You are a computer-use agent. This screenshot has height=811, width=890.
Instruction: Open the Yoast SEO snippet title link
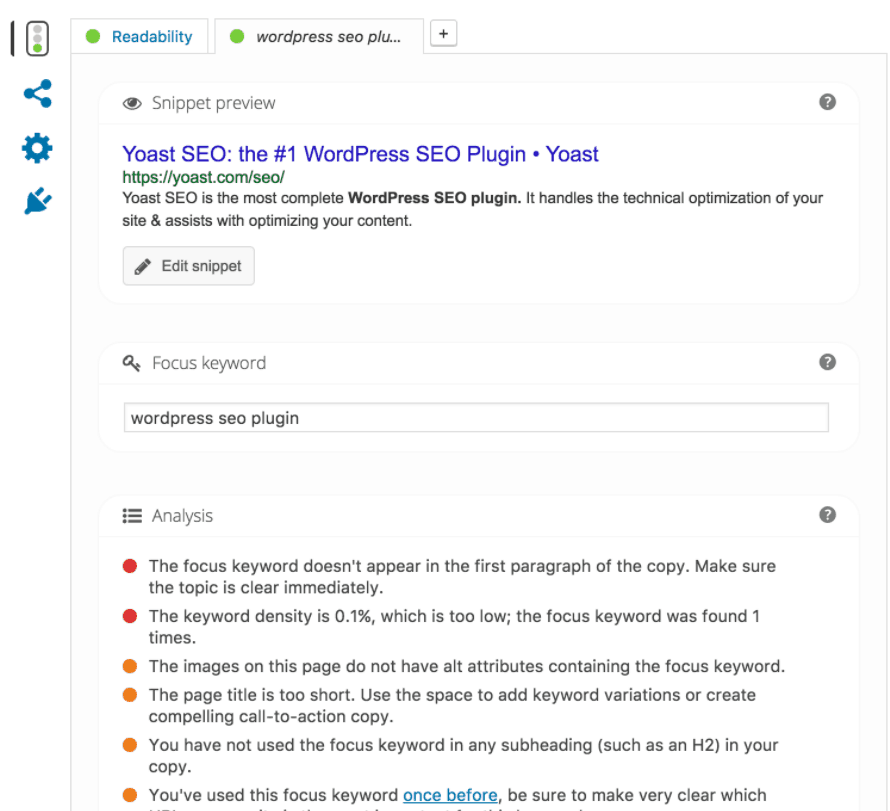360,154
